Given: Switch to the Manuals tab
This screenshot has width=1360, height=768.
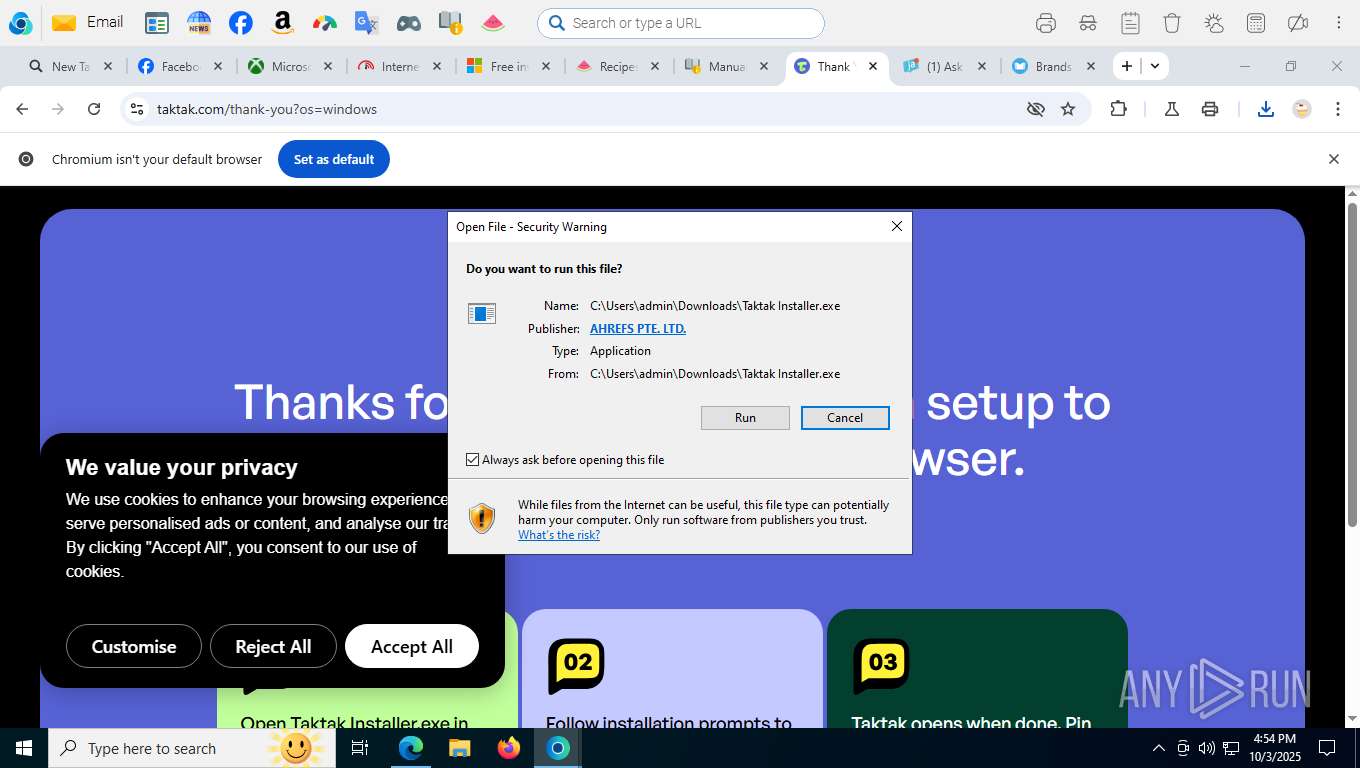Looking at the screenshot, I should [x=726, y=66].
